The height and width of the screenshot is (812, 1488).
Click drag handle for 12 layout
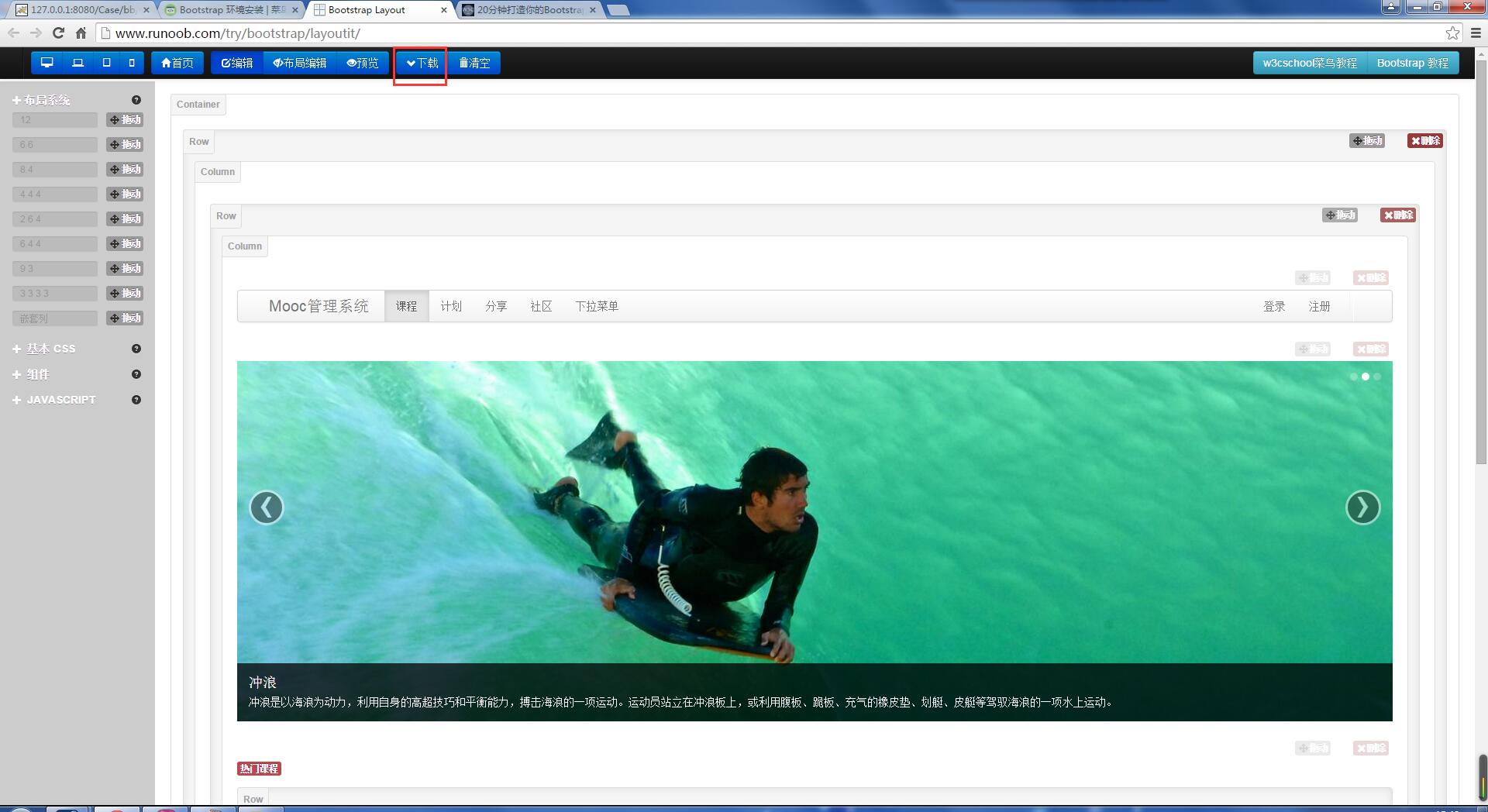tap(125, 120)
